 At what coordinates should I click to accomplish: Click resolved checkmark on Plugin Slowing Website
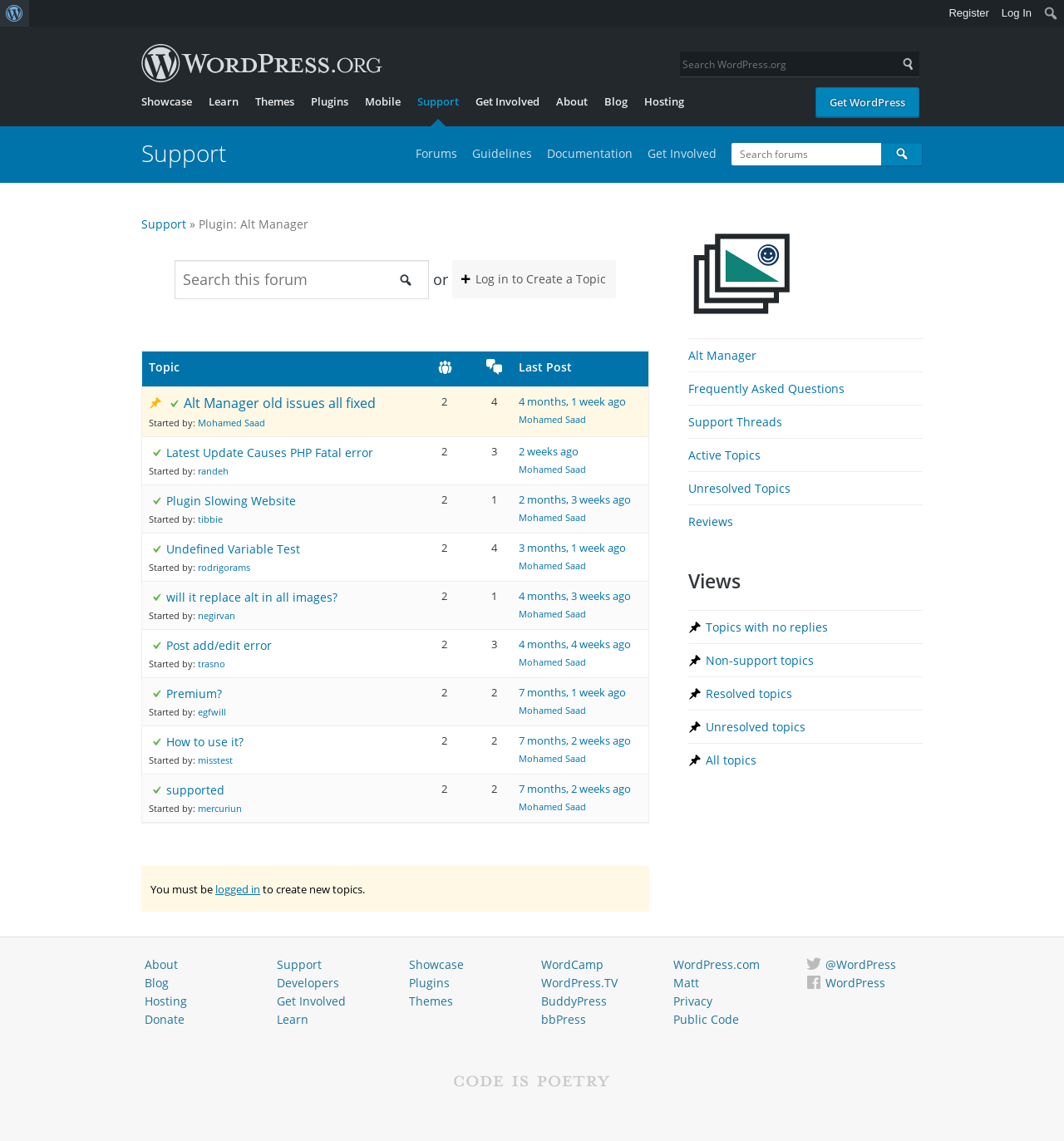coord(157,501)
